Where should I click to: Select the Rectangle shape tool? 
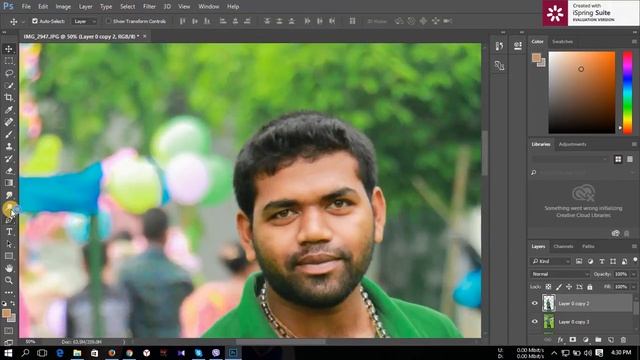(9, 256)
